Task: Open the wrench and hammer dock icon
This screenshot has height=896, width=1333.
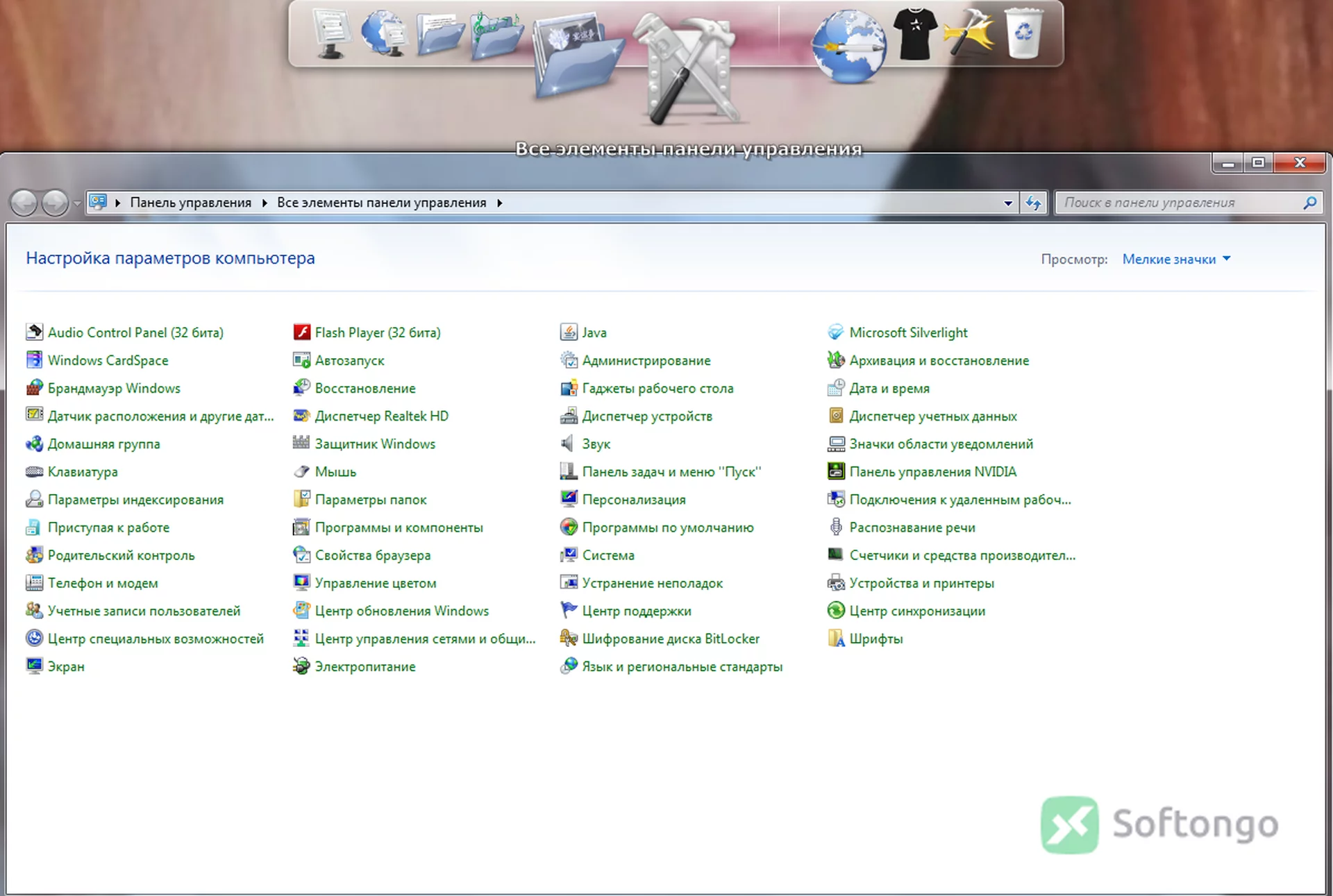Action: pos(689,69)
